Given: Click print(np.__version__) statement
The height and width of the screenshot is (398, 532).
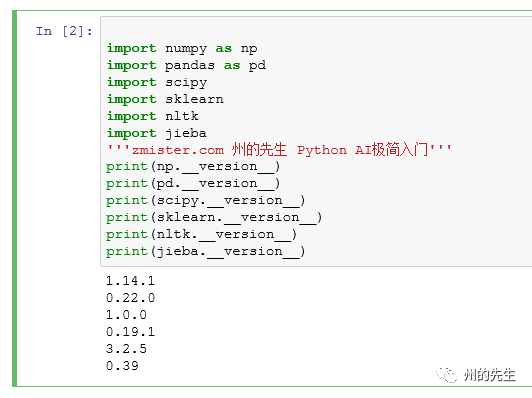Looking at the screenshot, I should click(x=193, y=167).
